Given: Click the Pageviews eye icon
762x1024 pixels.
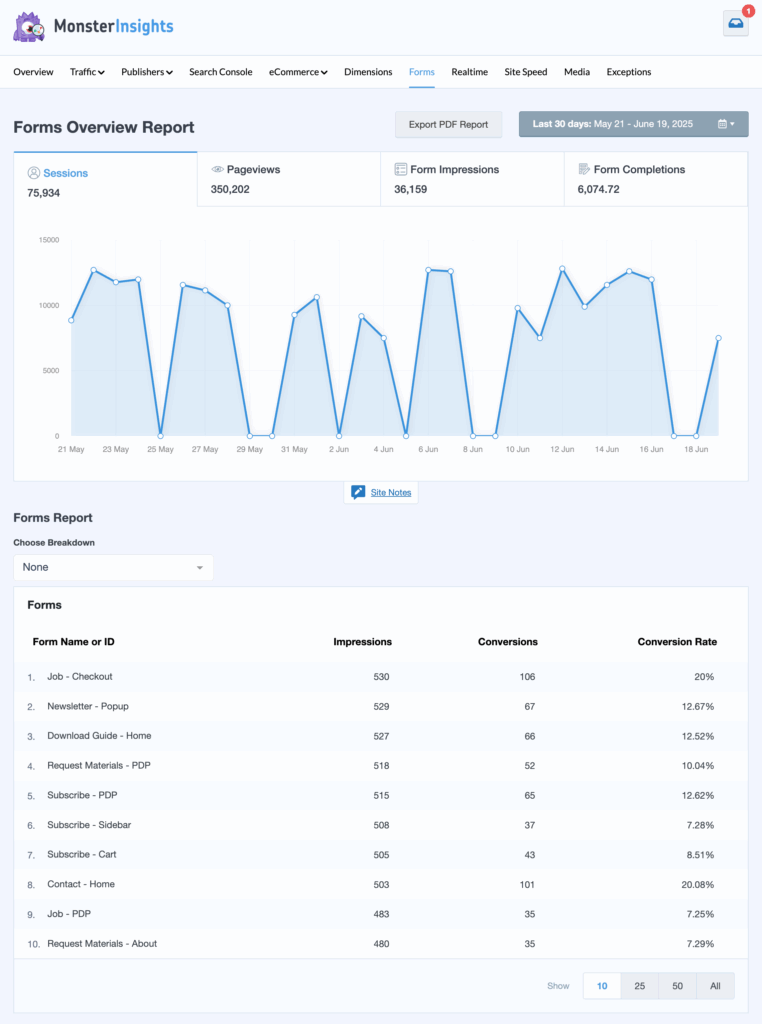Looking at the screenshot, I should point(218,170).
